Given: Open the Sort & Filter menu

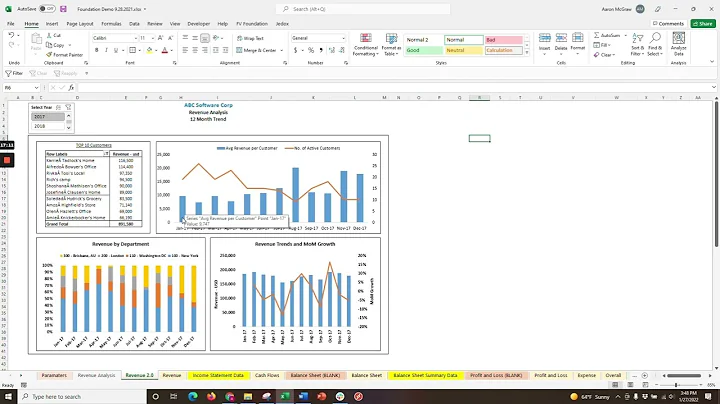Looking at the screenshot, I should (637, 45).
